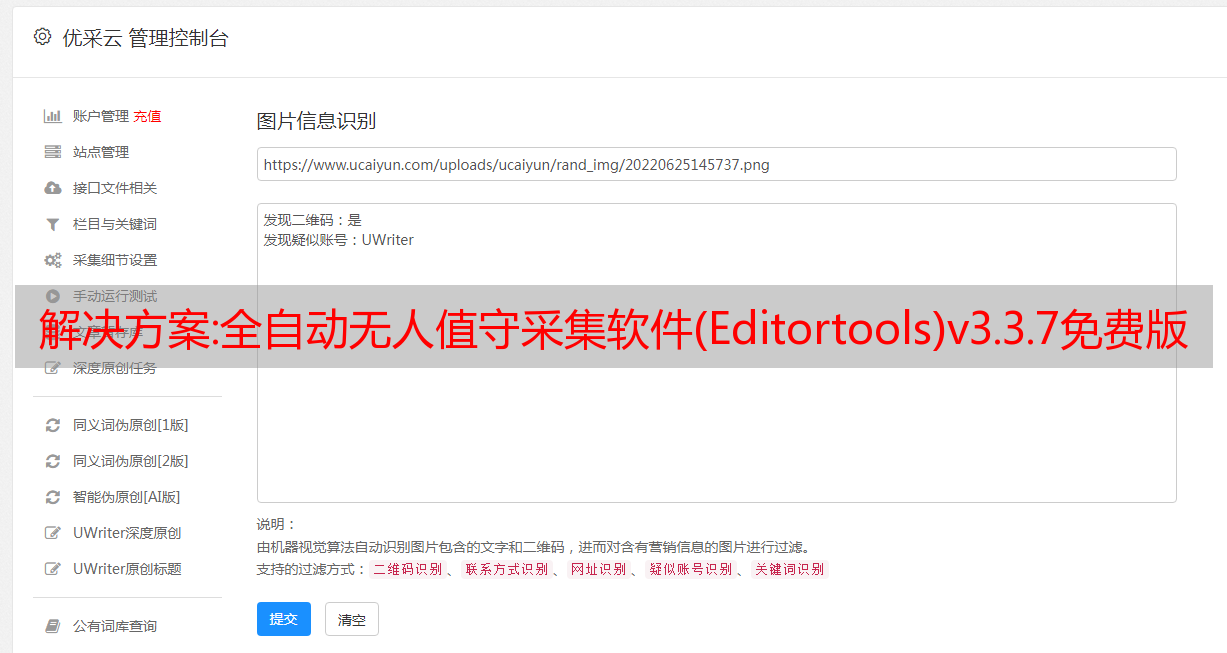Click the 联系方式识别 tag
The height and width of the screenshot is (653, 1227).
pos(506,569)
